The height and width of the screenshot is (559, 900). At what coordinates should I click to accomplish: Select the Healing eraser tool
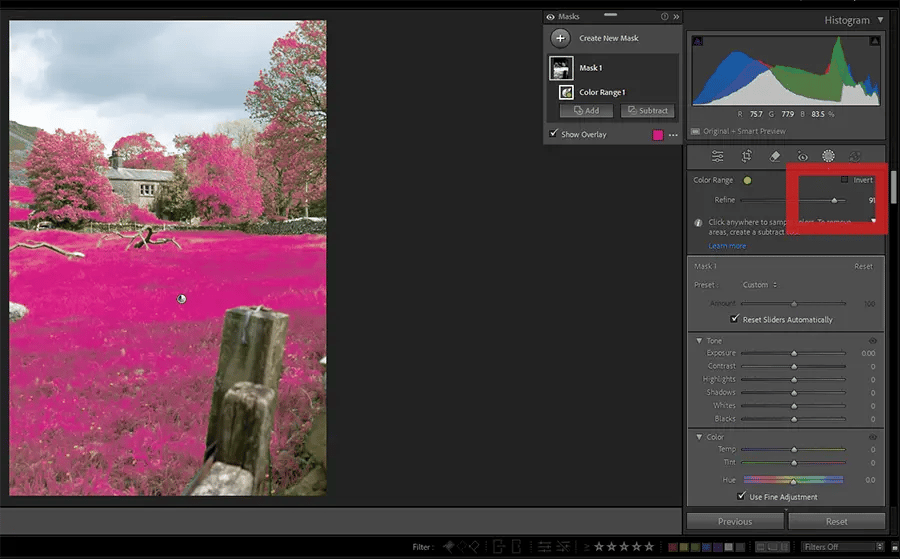[774, 156]
